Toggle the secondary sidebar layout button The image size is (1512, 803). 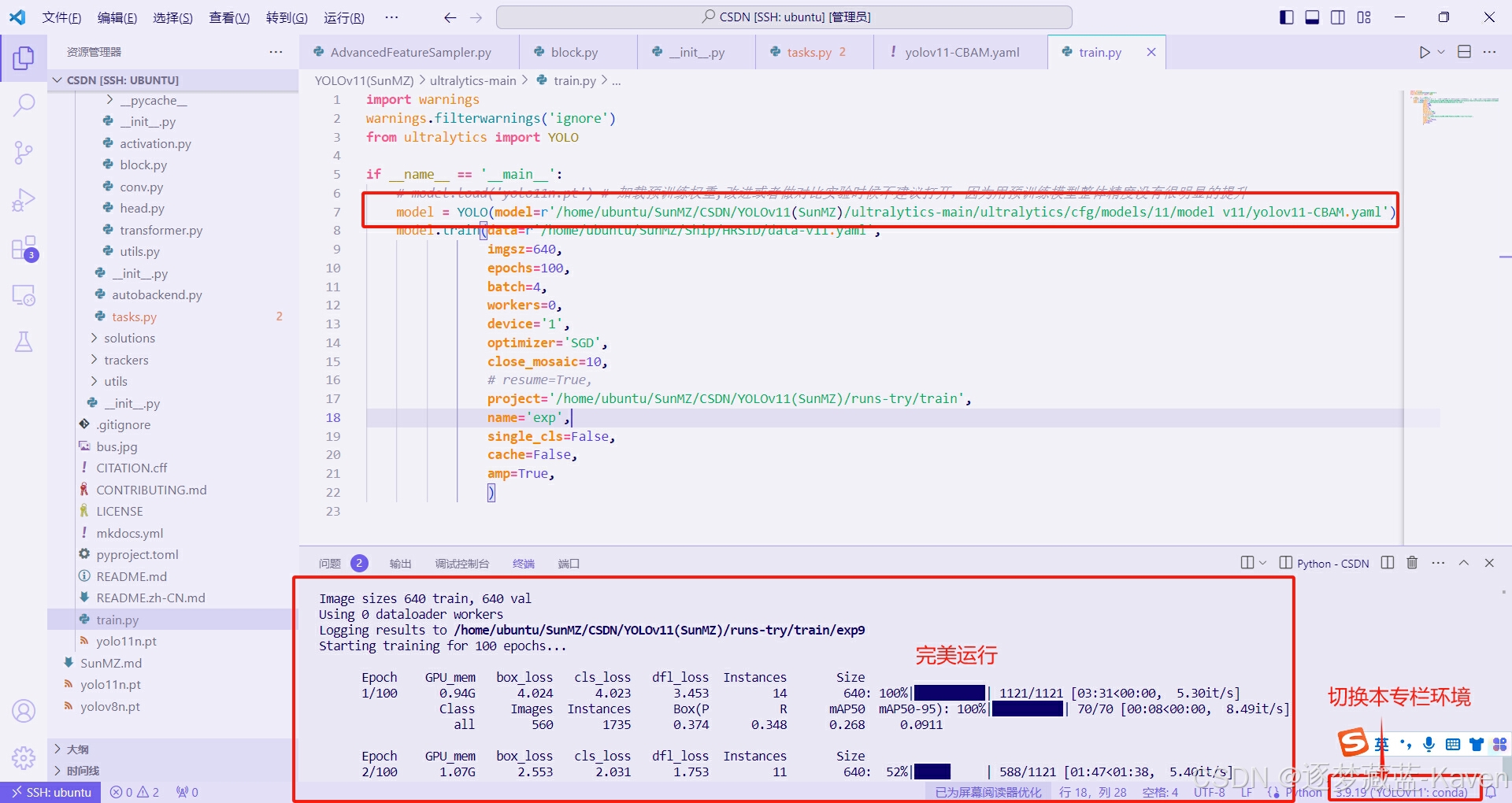1338,17
